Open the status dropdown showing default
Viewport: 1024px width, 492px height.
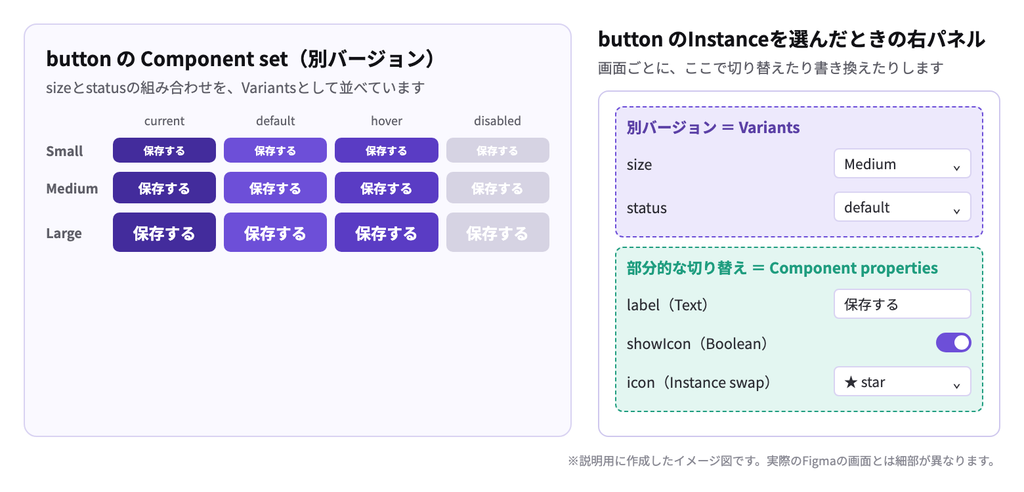pos(902,207)
